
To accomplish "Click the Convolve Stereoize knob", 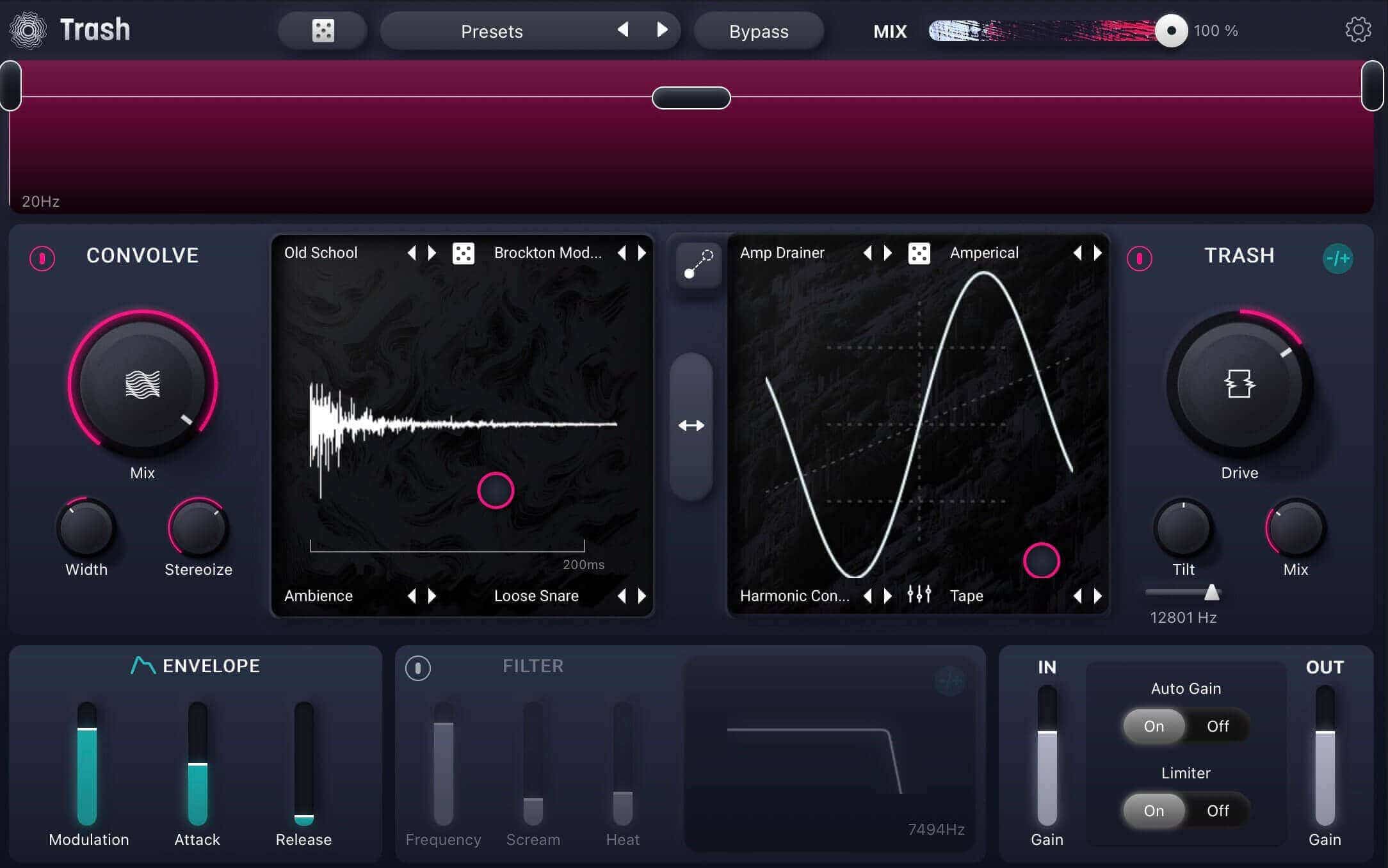I will coord(198,528).
